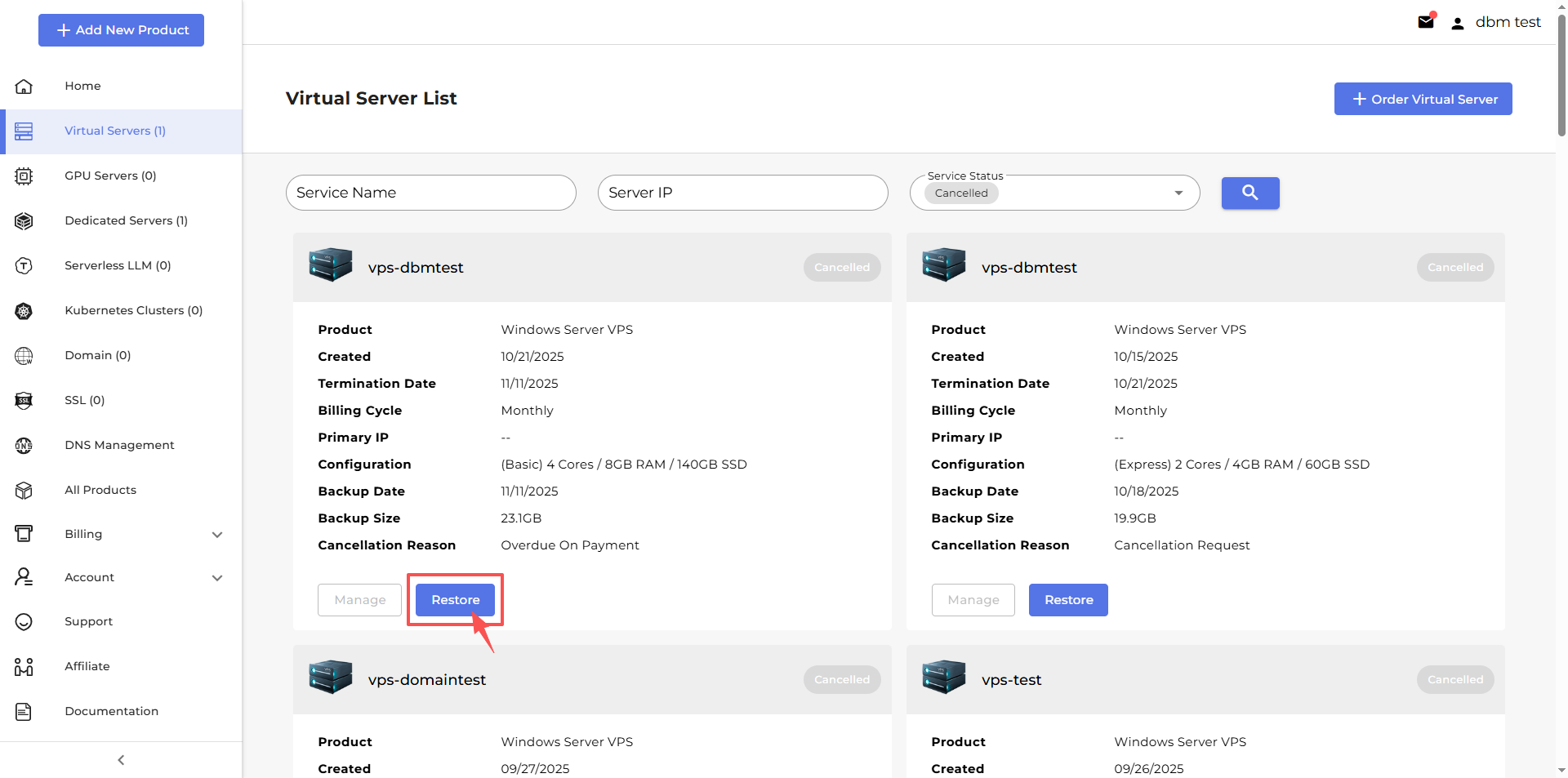Click the Server IP input field
Screen dimensions: 1568x778
[743, 193]
